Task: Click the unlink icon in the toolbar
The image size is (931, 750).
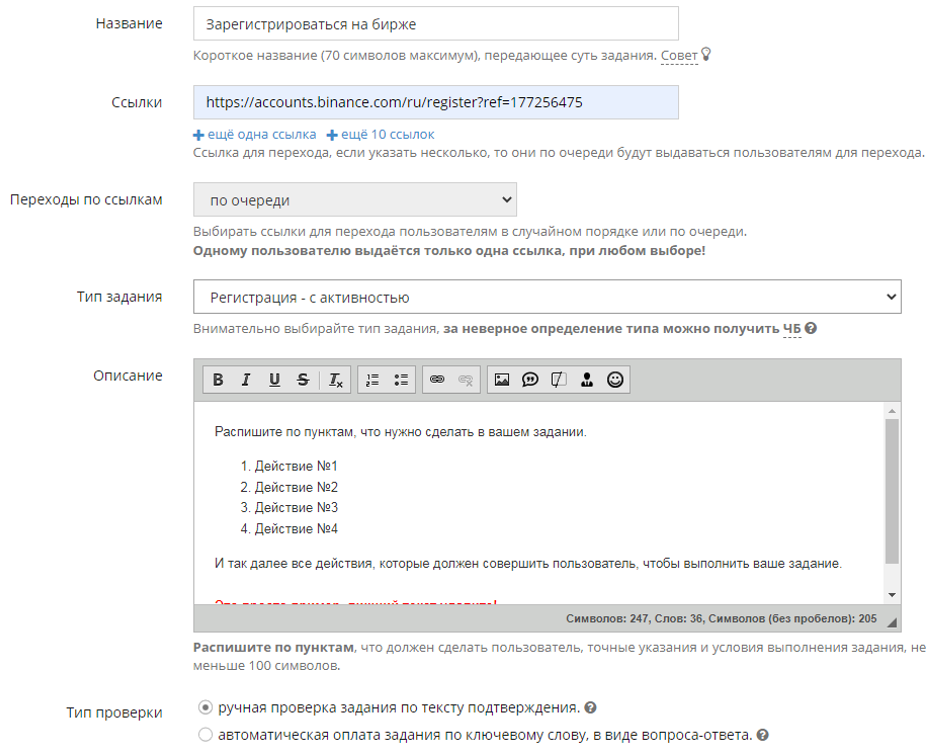Action: point(466,379)
